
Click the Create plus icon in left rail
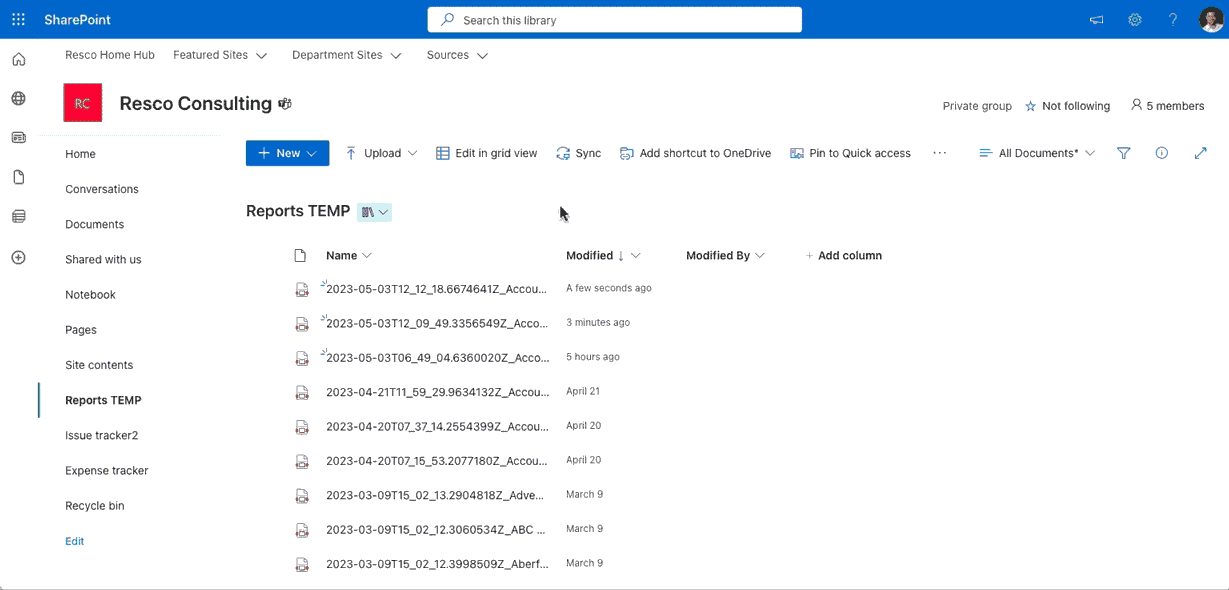coord(18,258)
